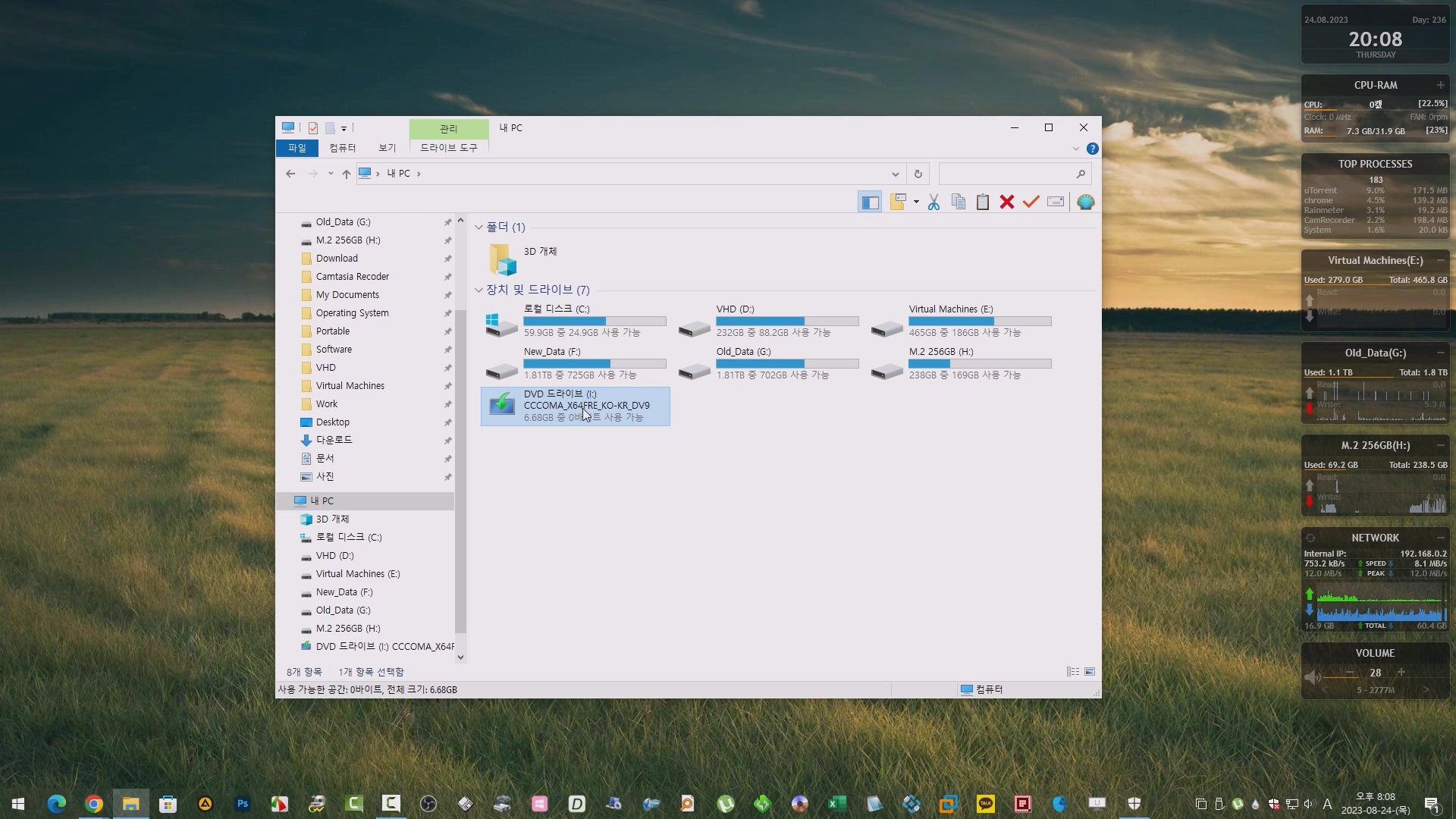
Task: Open Excel from the taskbar
Action: [836, 804]
